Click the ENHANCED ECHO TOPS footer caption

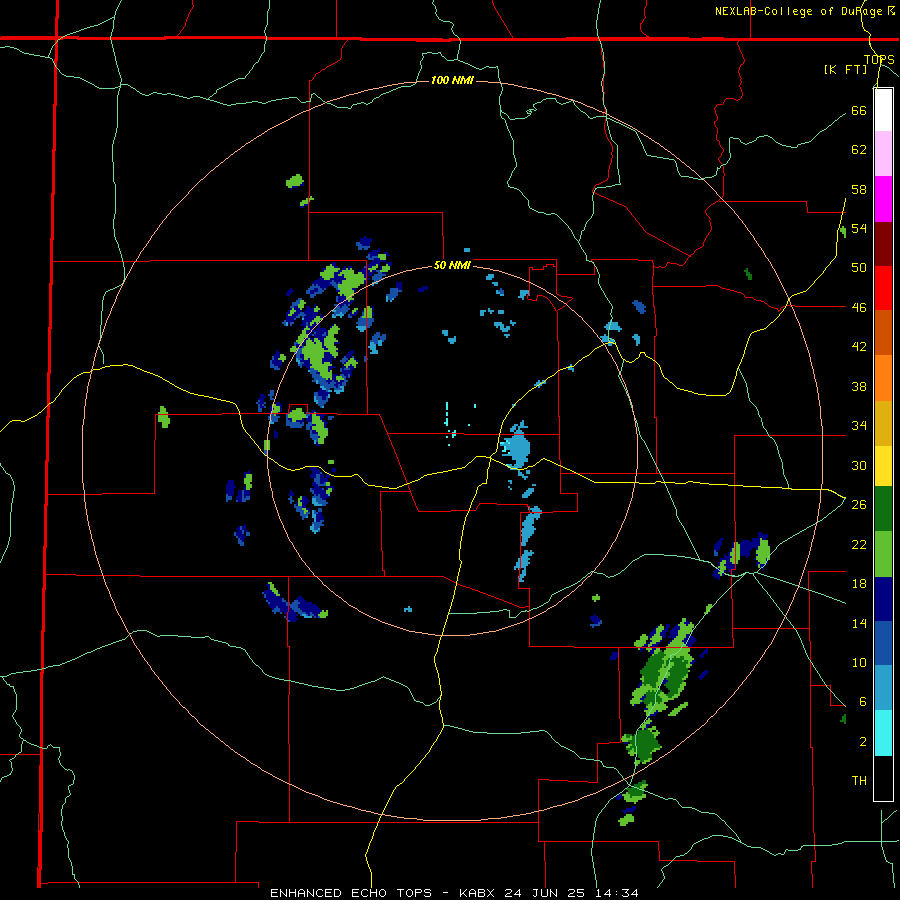tap(454, 893)
